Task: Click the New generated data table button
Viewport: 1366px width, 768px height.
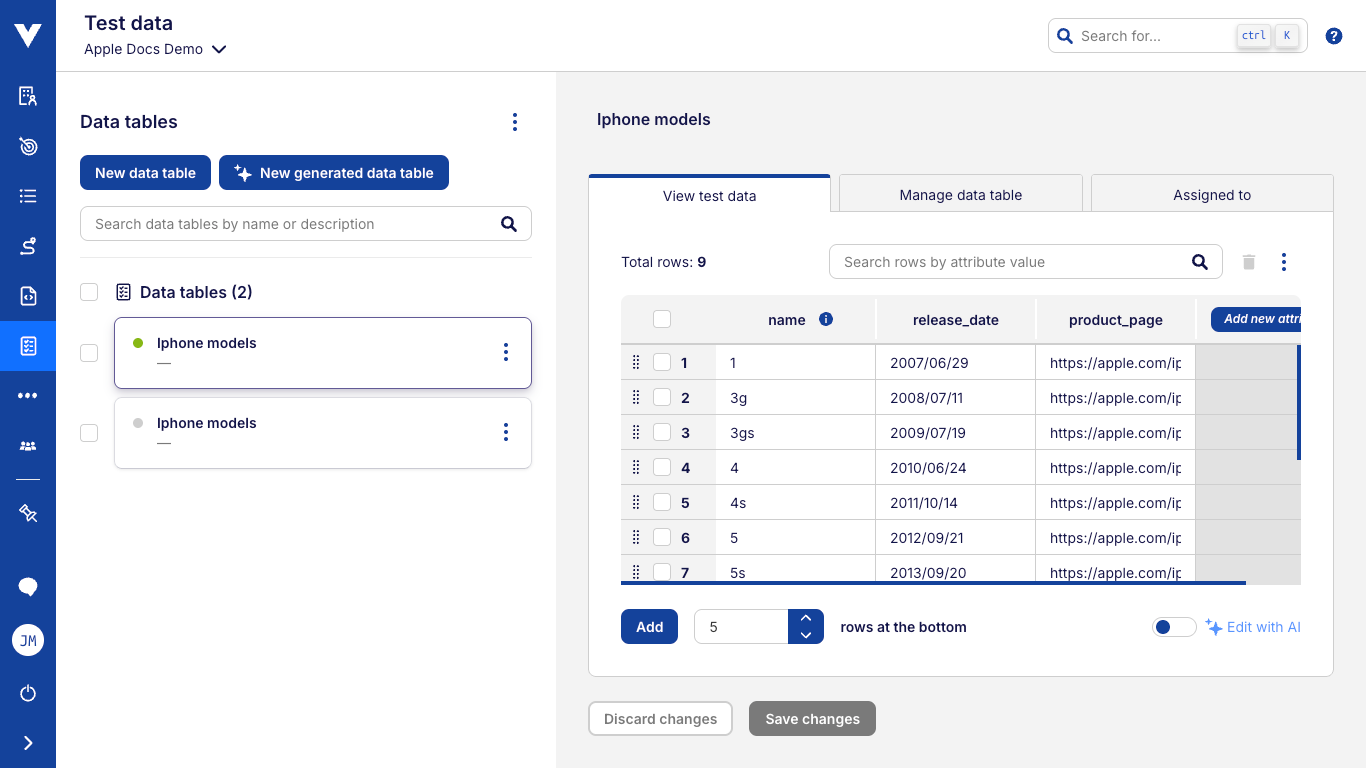Action: coord(333,172)
